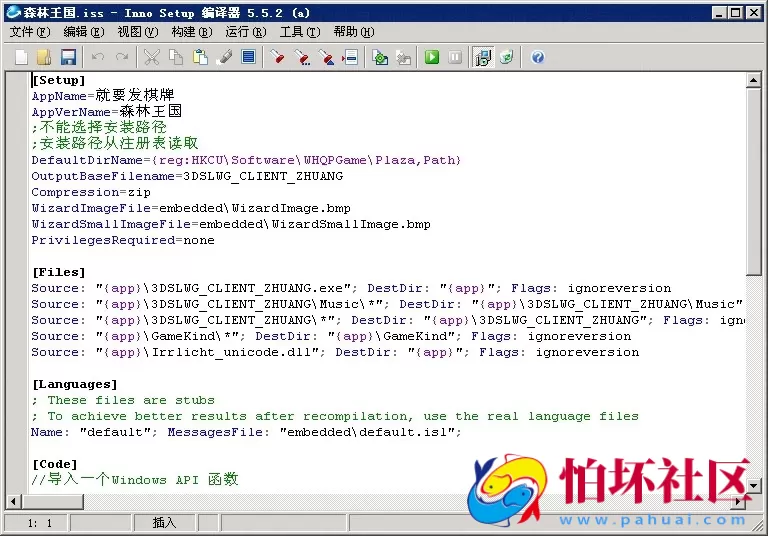Open help with the blue question mark icon

tap(538, 57)
